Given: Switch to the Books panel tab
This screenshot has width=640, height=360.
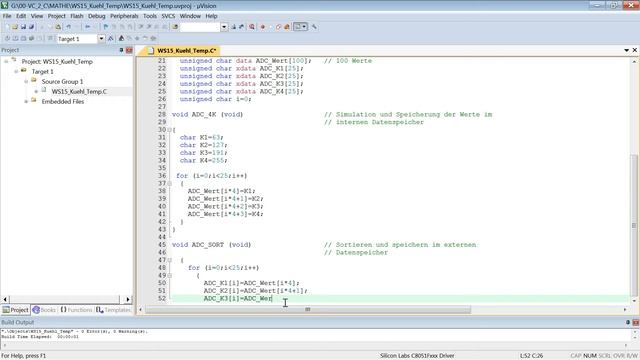Looking at the screenshot, I should click(x=44, y=310).
